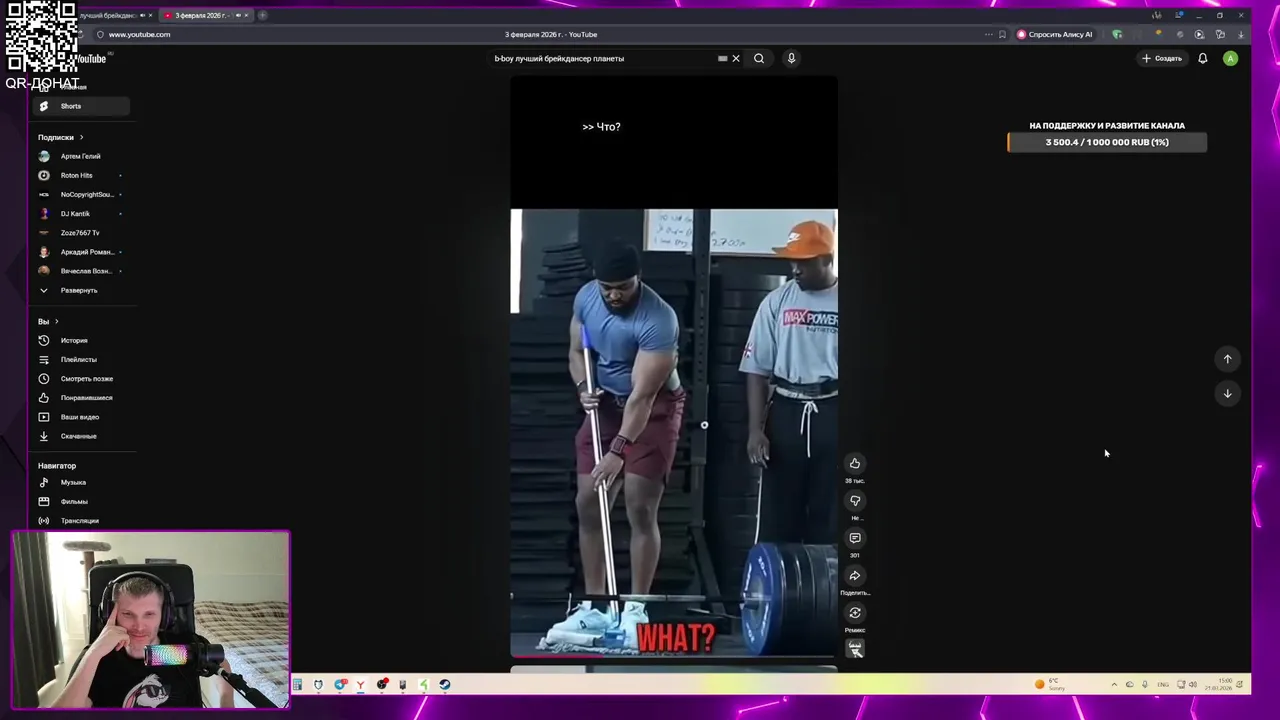This screenshot has height=720, width=1280.
Task: Open Roton Hits subscription channel
Action: coord(80,175)
